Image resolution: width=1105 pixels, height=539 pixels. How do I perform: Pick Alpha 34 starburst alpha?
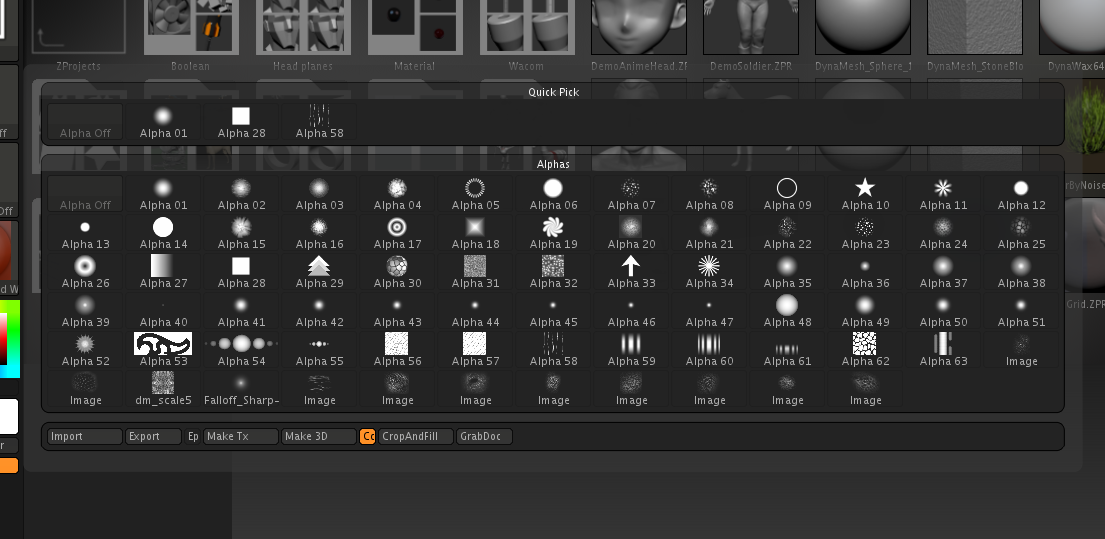[709, 272]
